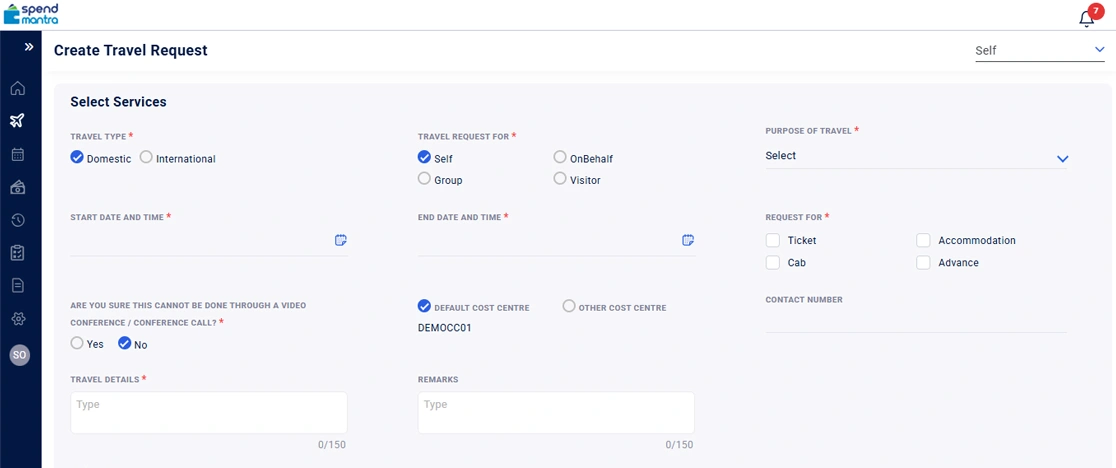This screenshot has height=468, width=1116.
Task: Open the document report icon in sidebar
Action: pyautogui.click(x=18, y=285)
